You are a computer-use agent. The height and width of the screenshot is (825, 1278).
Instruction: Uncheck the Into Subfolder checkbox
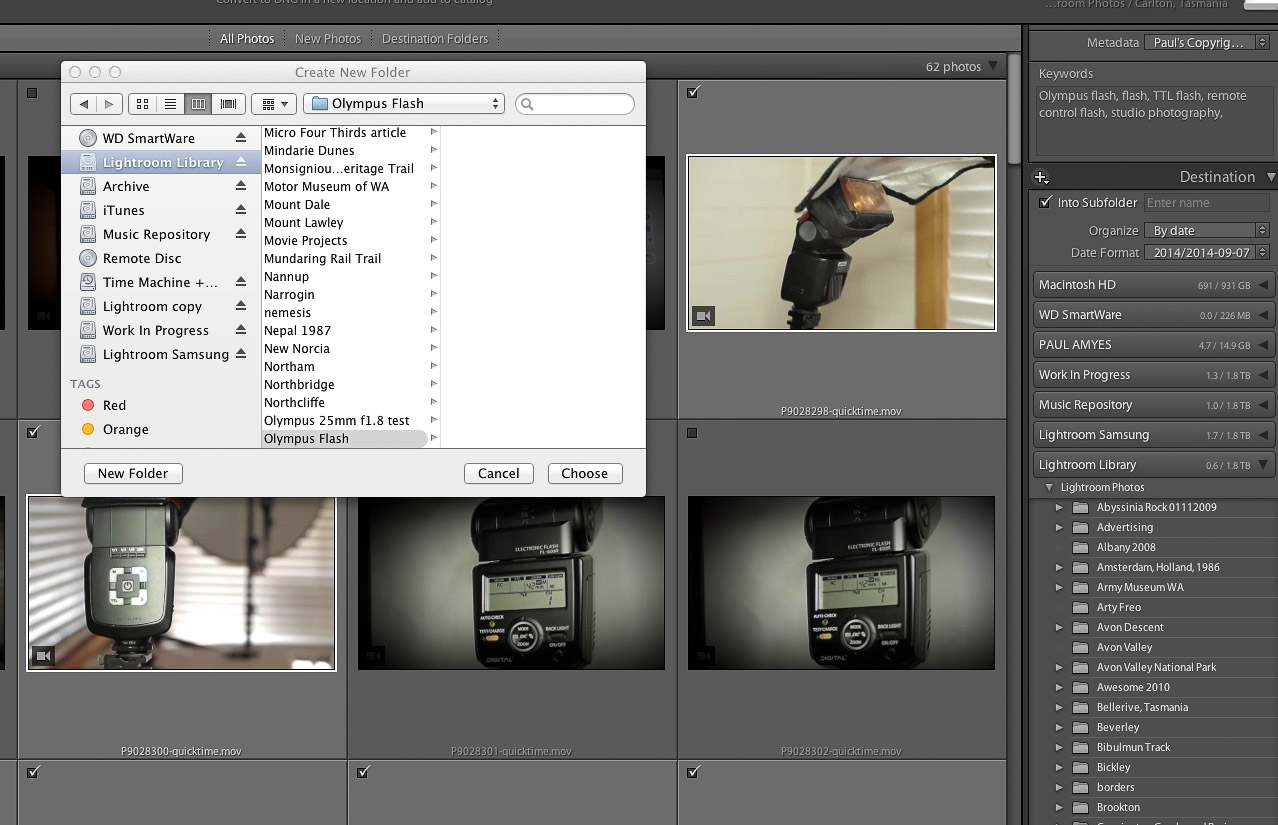(1046, 202)
